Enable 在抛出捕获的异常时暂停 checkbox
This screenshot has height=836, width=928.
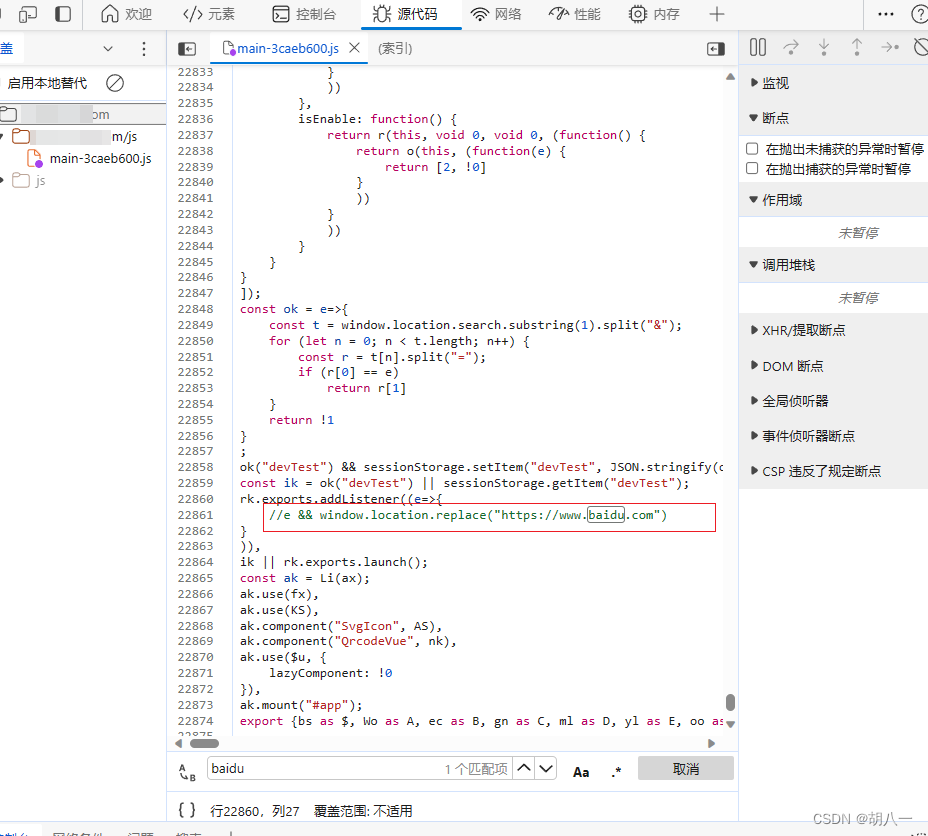pos(752,169)
